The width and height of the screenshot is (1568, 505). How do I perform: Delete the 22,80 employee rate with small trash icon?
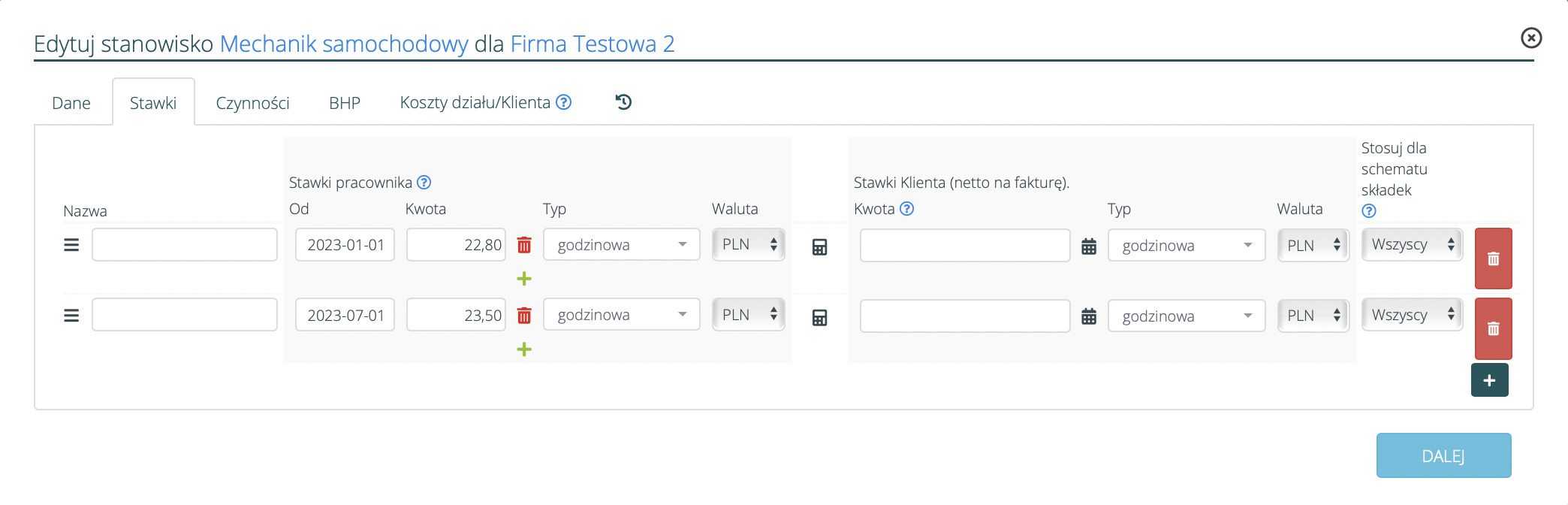click(524, 245)
